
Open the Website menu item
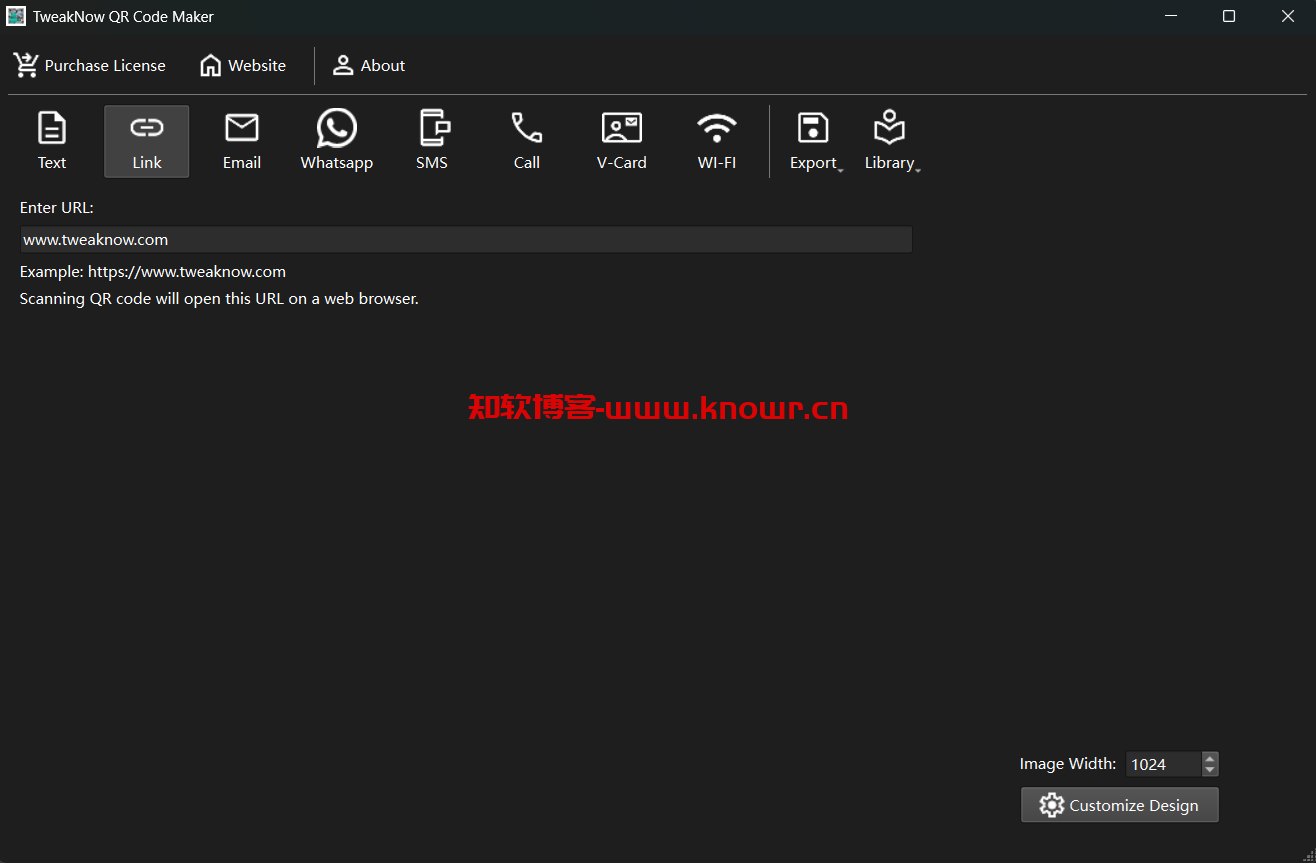(x=243, y=66)
